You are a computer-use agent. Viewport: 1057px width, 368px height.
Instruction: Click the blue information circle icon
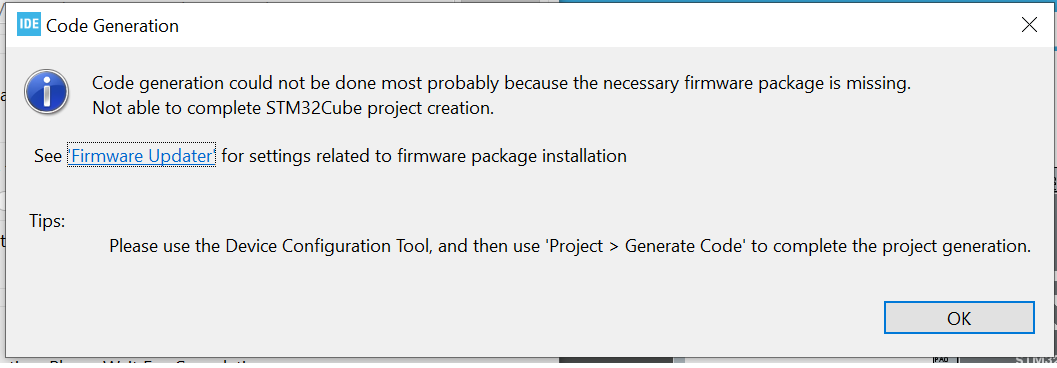click(x=46, y=92)
